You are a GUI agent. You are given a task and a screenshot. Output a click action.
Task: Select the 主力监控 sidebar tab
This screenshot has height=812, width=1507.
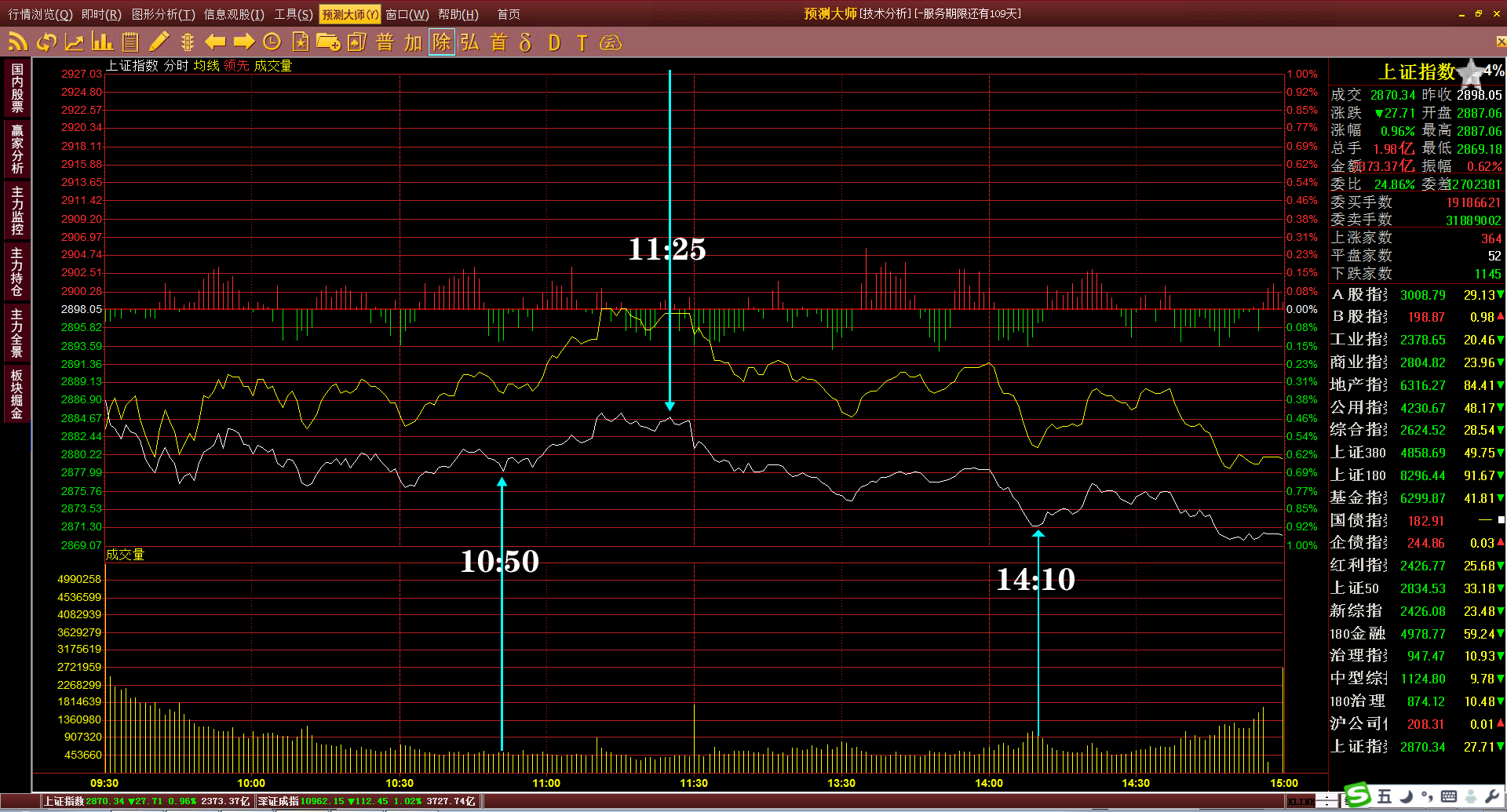16,209
